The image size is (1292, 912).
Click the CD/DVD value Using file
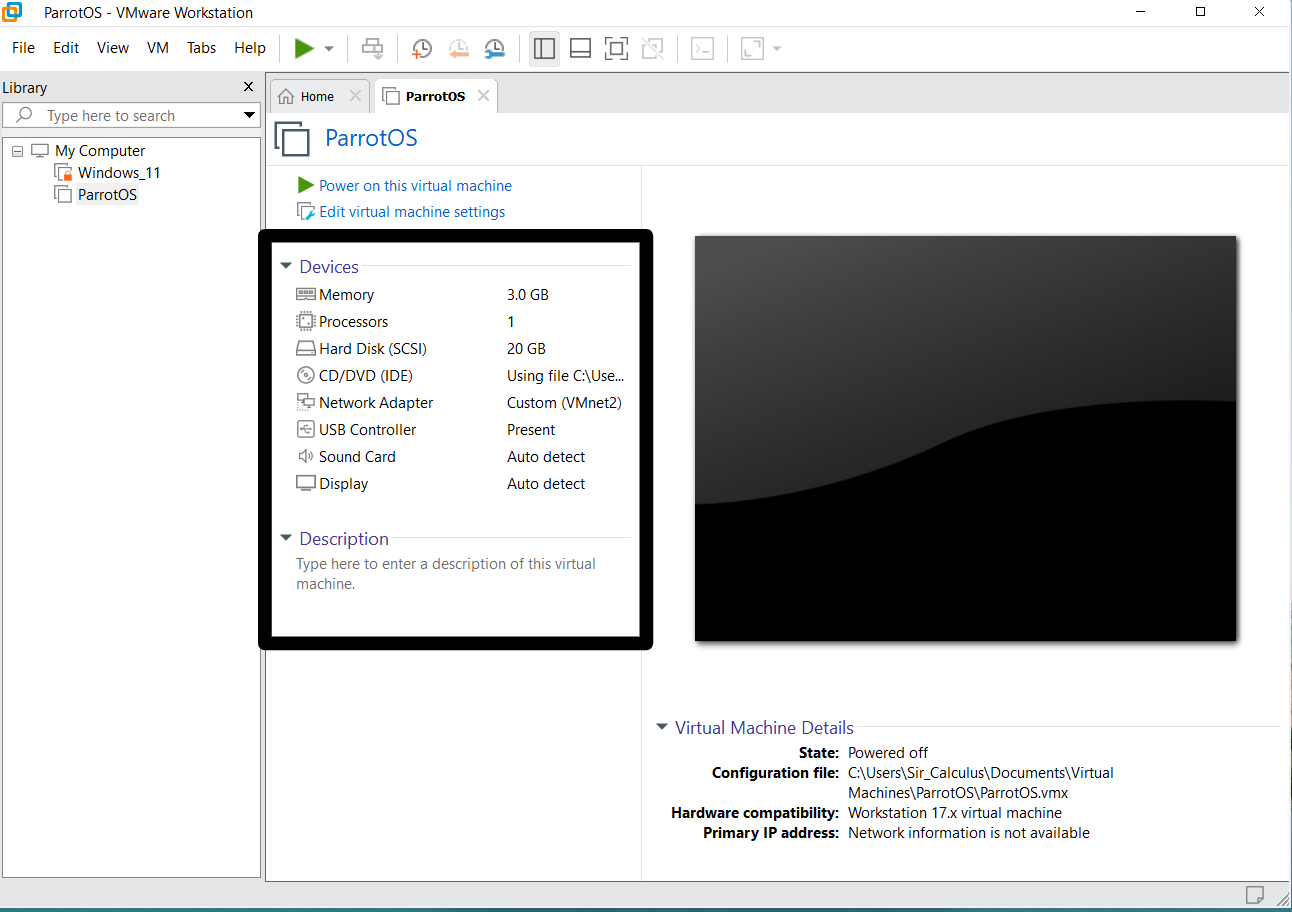pos(566,376)
